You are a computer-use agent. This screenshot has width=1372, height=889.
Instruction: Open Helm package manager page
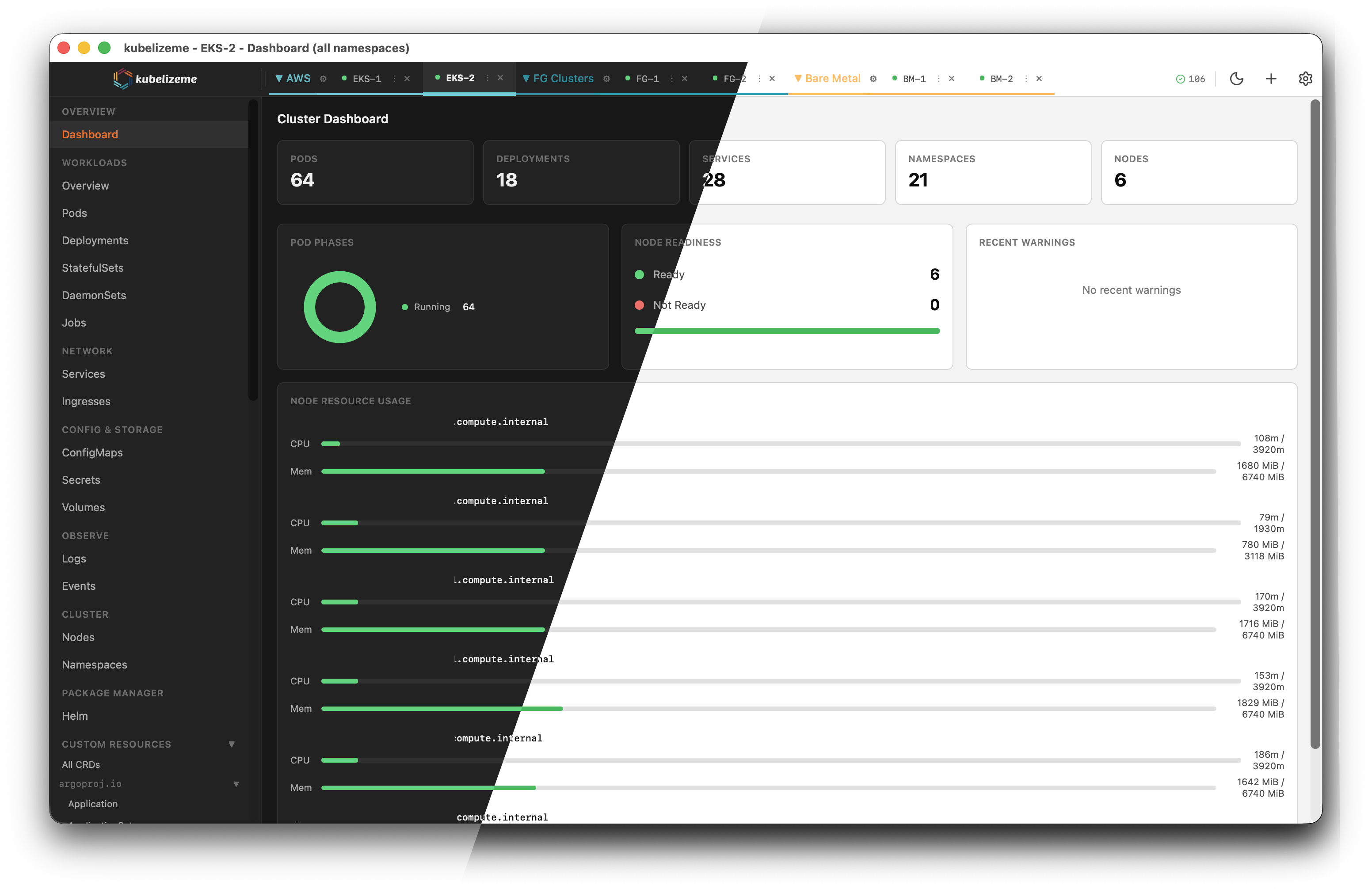point(75,716)
